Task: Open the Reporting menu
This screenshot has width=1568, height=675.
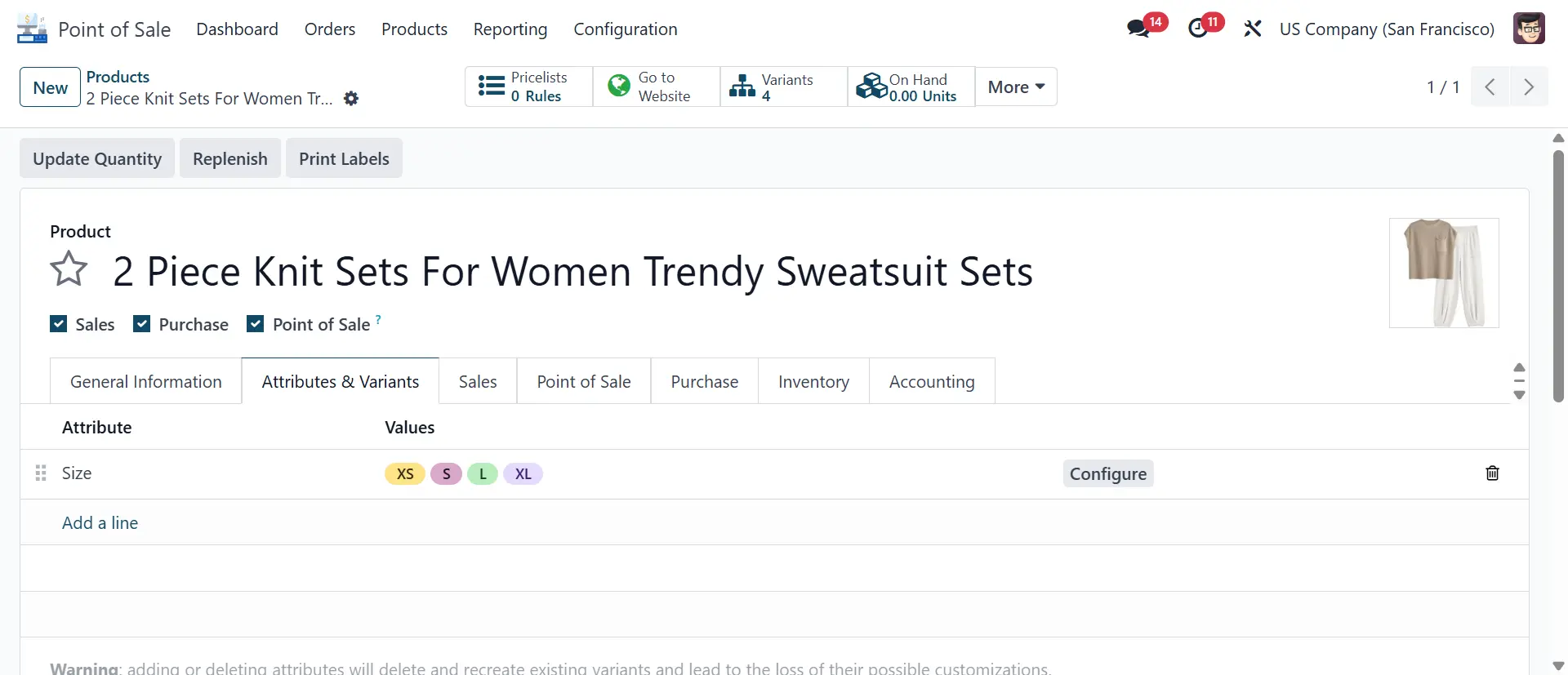Action: (510, 29)
